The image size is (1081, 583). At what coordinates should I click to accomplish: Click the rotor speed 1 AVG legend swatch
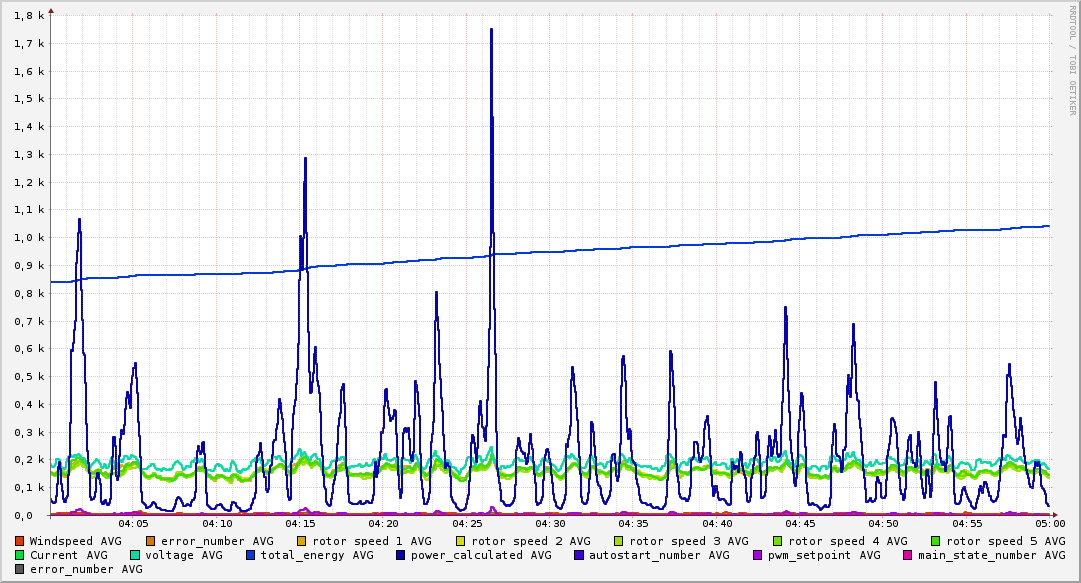(302, 542)
